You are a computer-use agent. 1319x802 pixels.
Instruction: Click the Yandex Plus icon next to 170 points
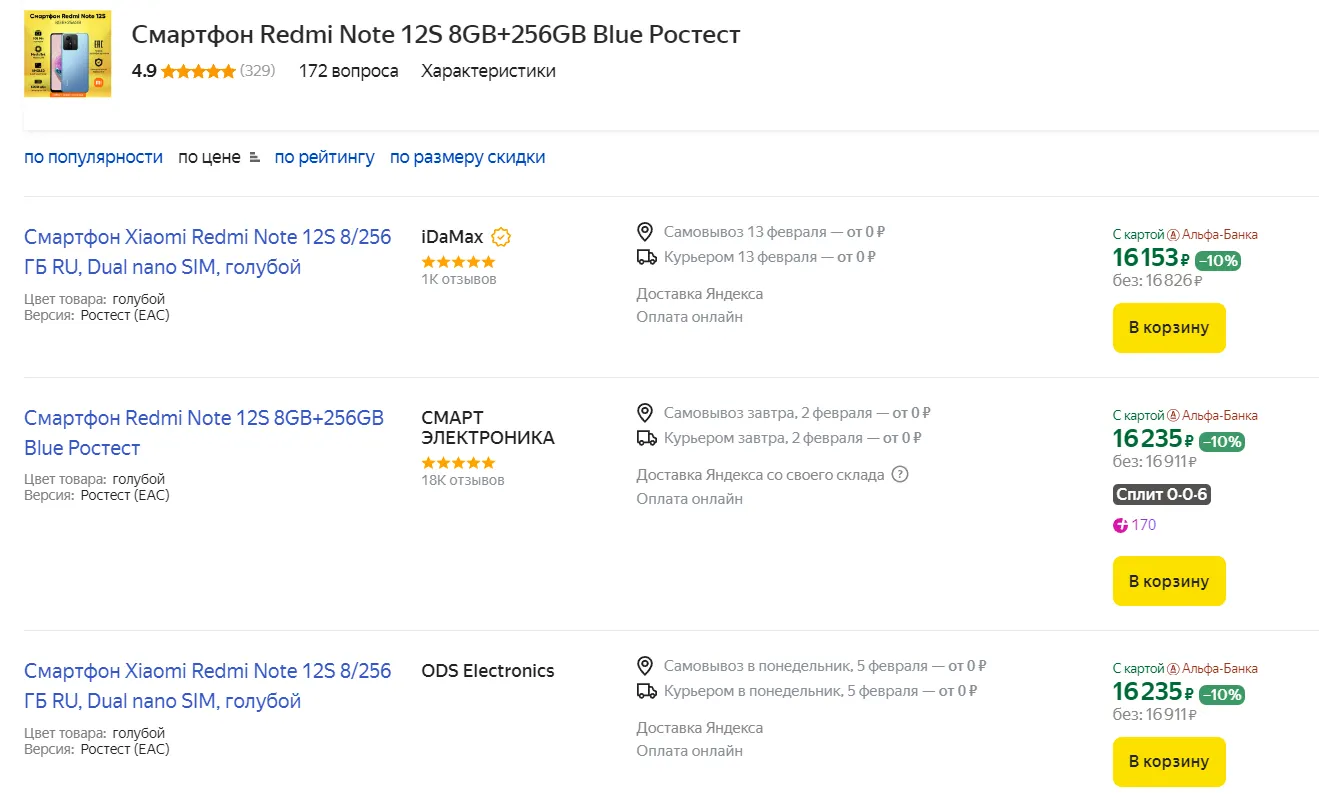click(1120, 524)
